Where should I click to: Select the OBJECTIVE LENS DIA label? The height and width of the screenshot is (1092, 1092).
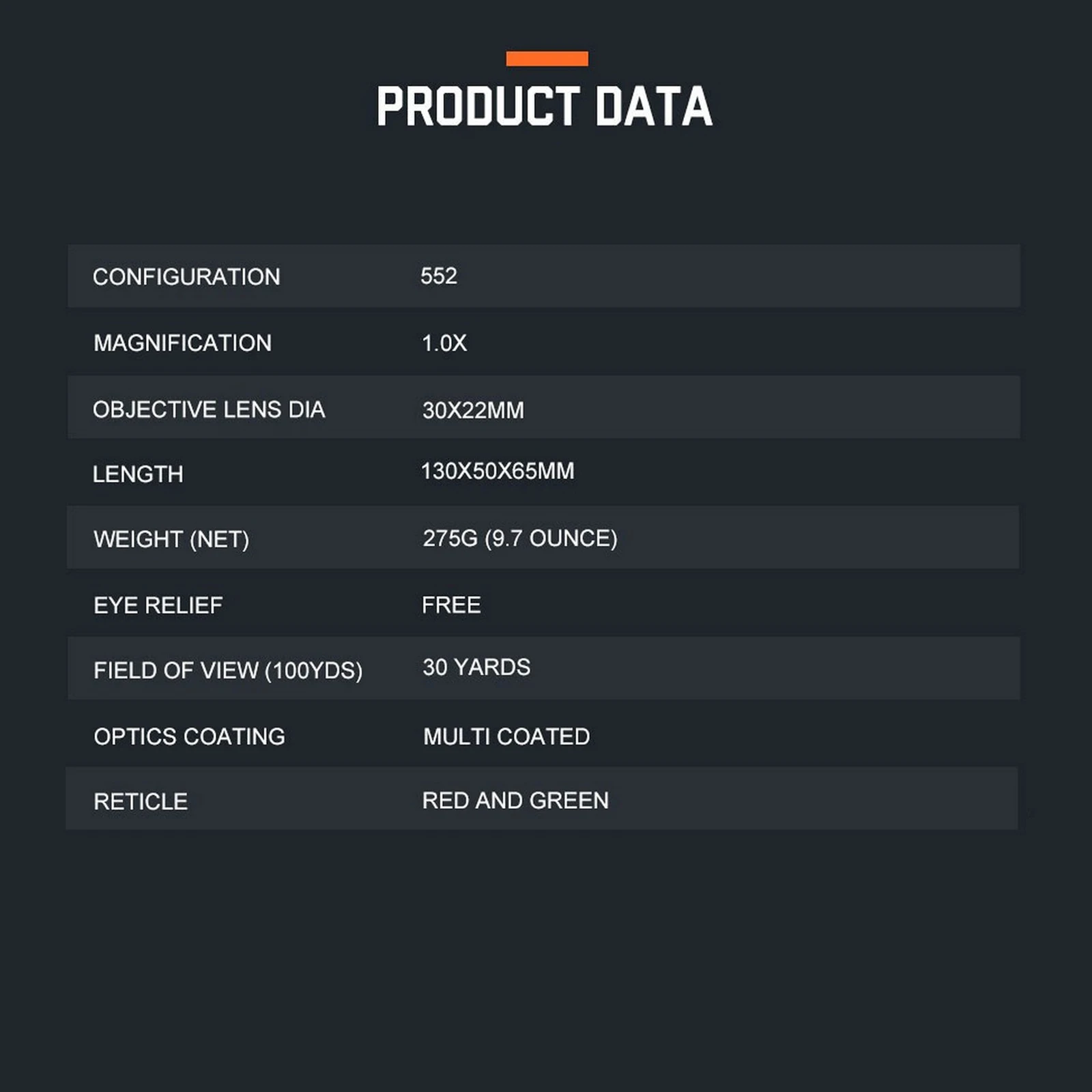209,409
